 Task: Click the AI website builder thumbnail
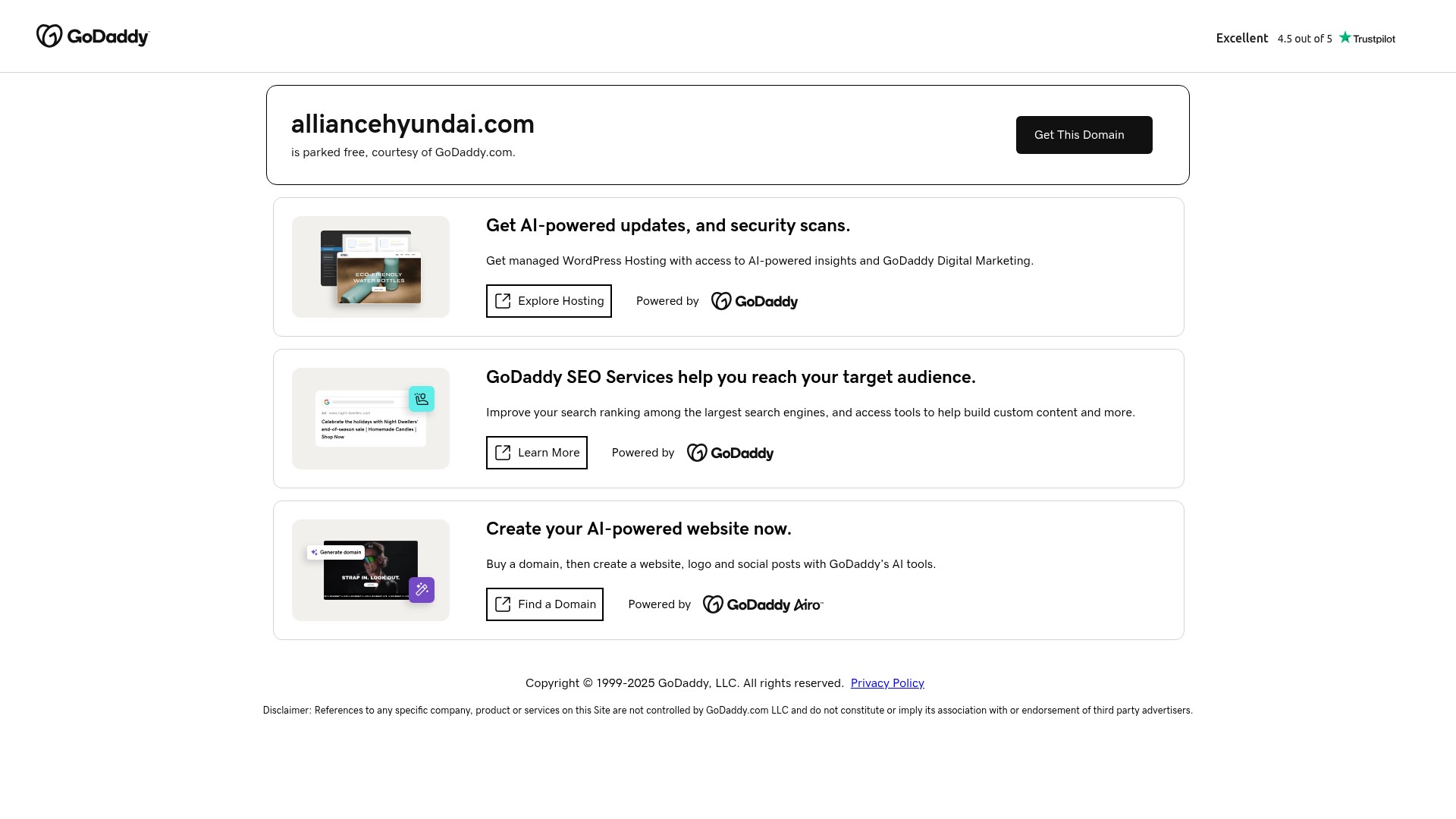click(371, 570)
